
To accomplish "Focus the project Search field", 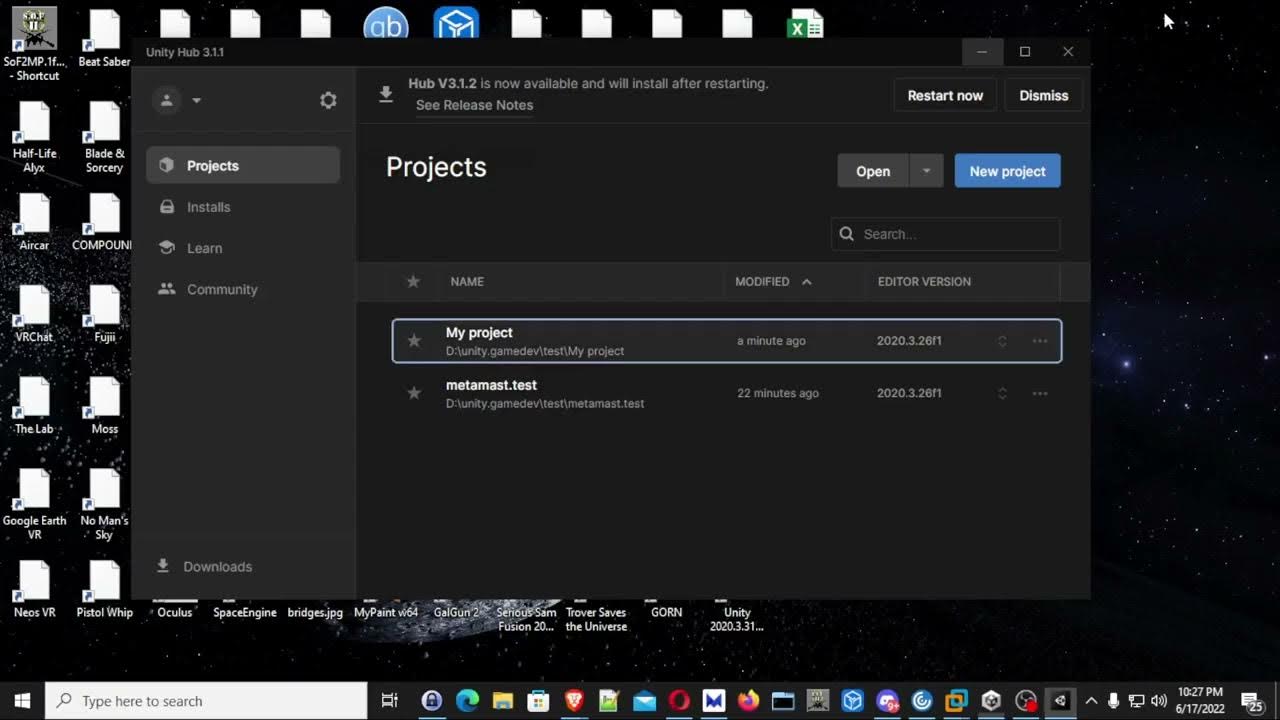I will tap(945, 234).
